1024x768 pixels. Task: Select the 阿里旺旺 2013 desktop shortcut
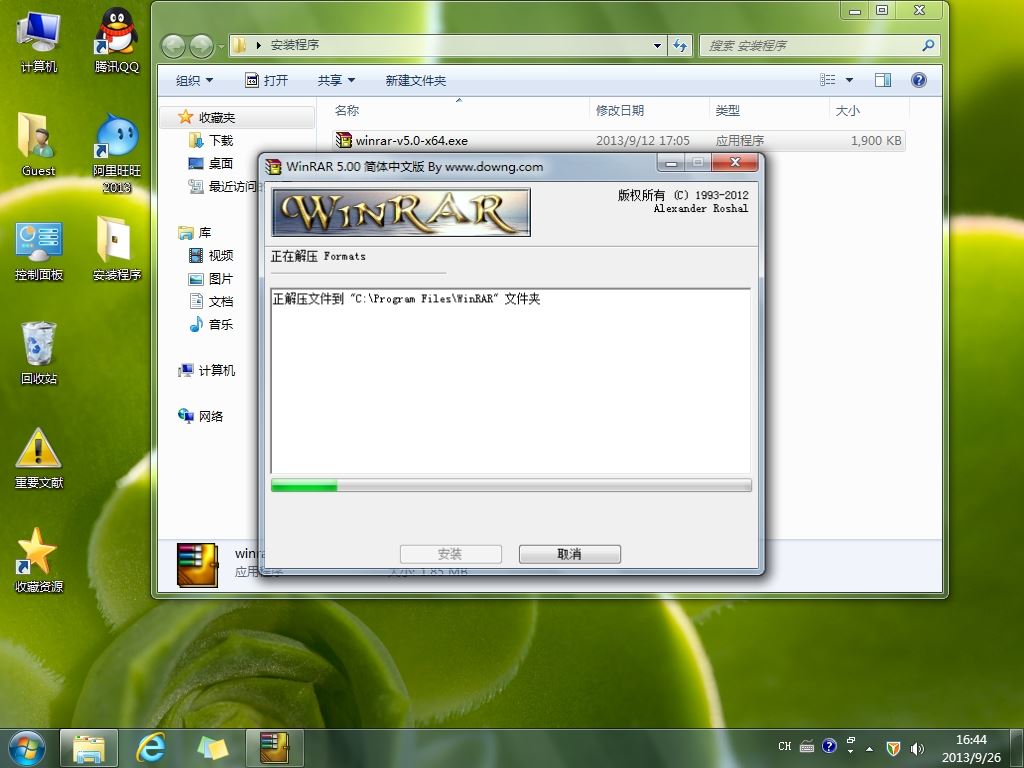tap(116, 153)
